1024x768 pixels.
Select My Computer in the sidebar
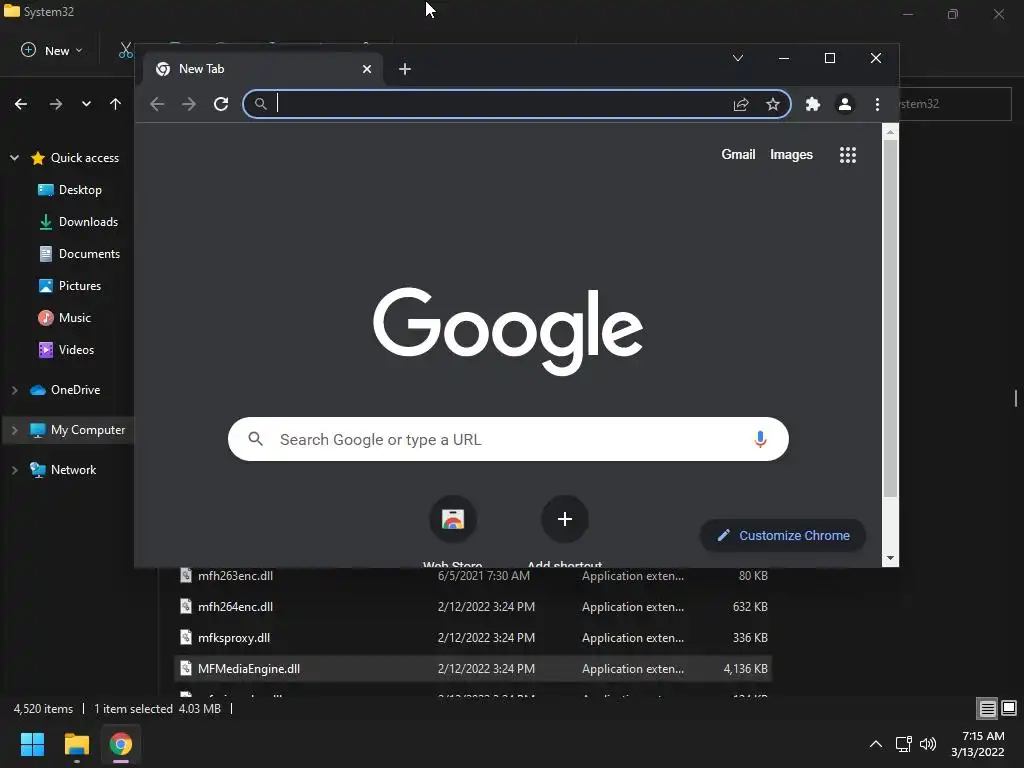click(77, 430)
